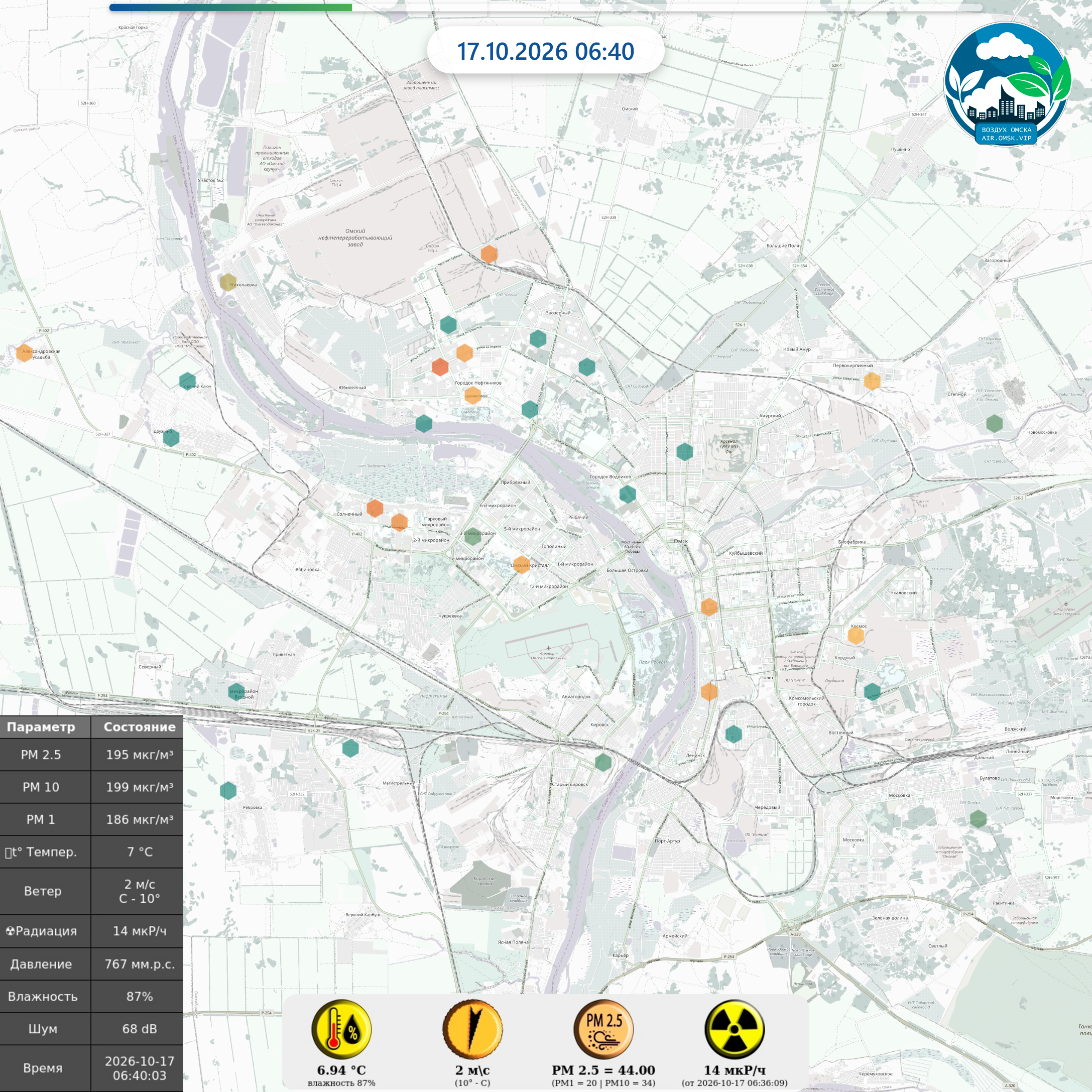This screenshot has height=1092, width=1092.
Task: Select the green hexagon near Старый Кировск
Action: click(x=603, y=762)
